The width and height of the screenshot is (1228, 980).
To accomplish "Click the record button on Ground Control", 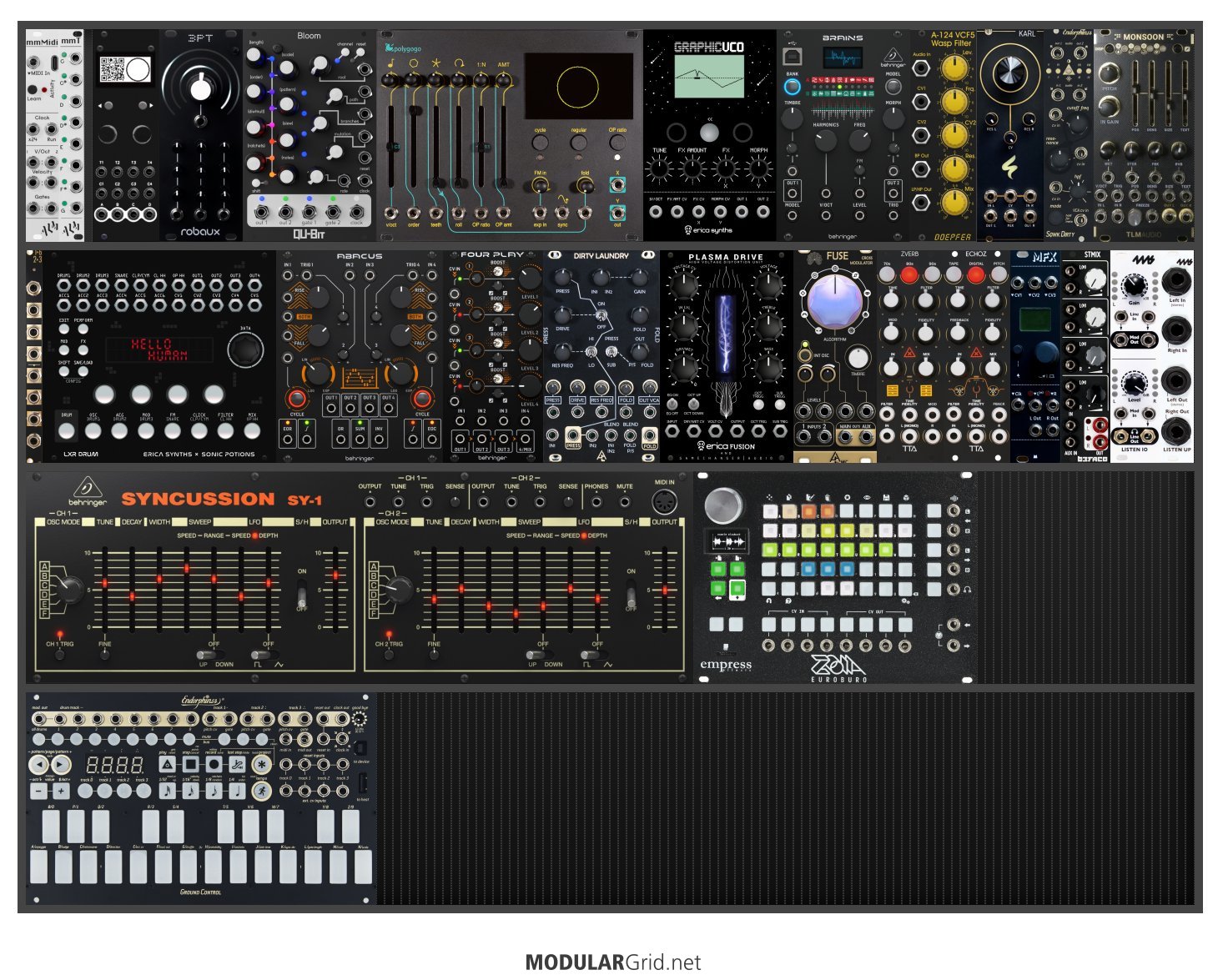I will (x=214, y=763).
